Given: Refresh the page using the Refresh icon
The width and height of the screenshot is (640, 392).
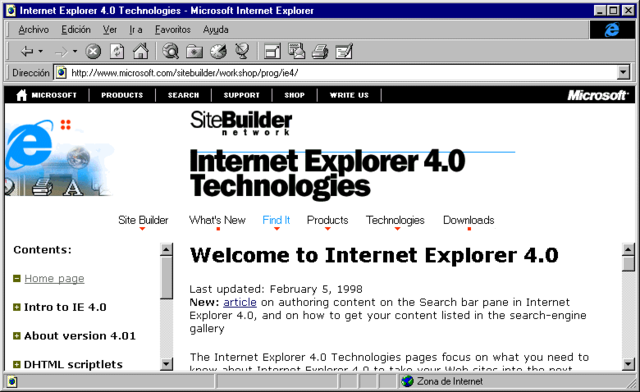Looking at the screenshot, I should pos(117,51).
